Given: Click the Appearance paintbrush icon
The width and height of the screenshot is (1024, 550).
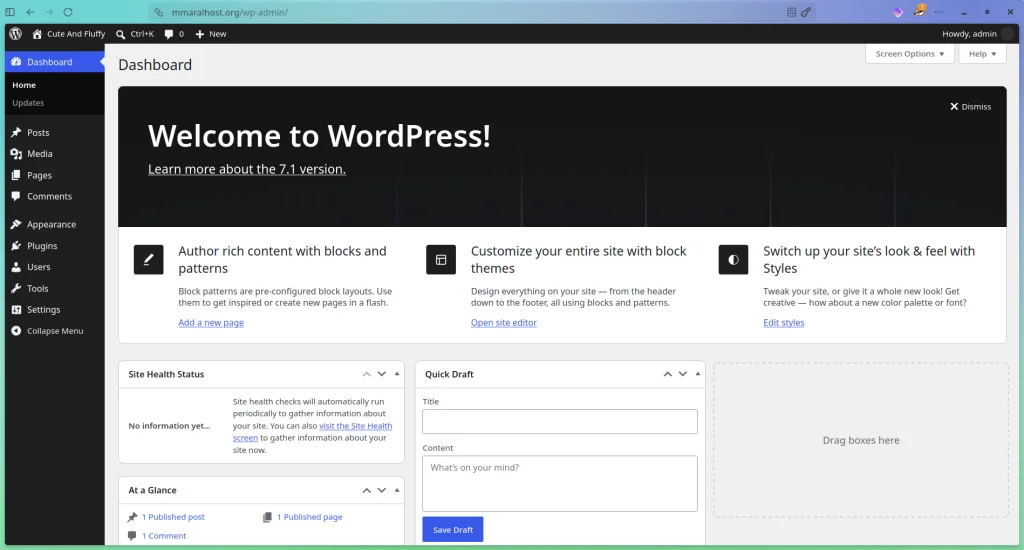Looking at the screenshot, I should pos(16,224).
